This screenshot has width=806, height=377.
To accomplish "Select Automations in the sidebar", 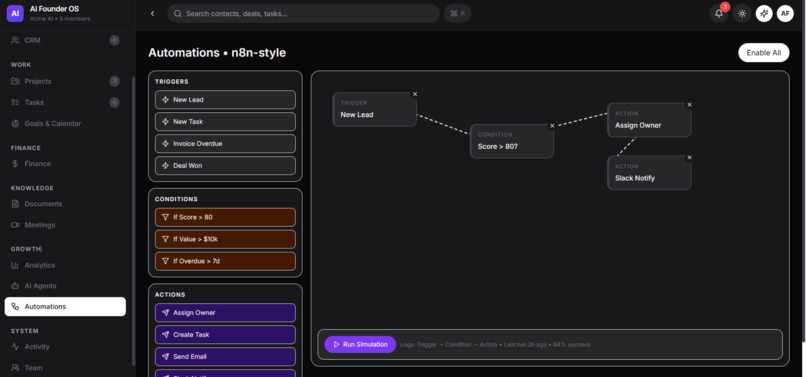I will [65, 307].
